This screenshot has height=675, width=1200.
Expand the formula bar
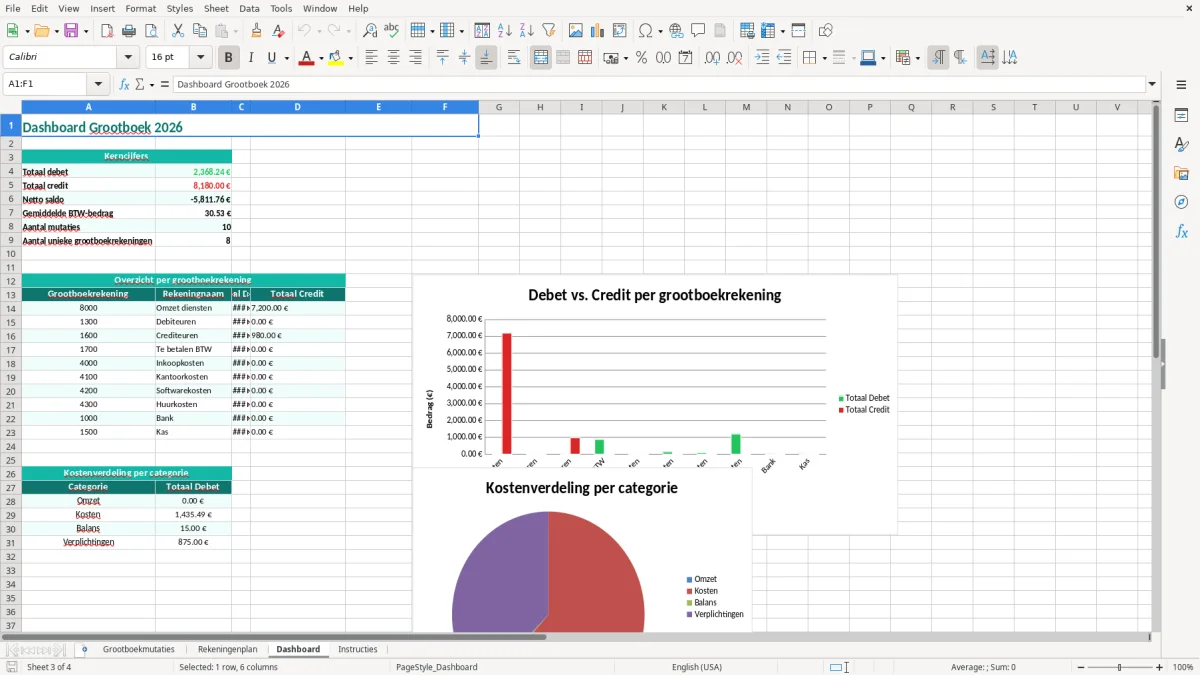(x=1153, y=84)
